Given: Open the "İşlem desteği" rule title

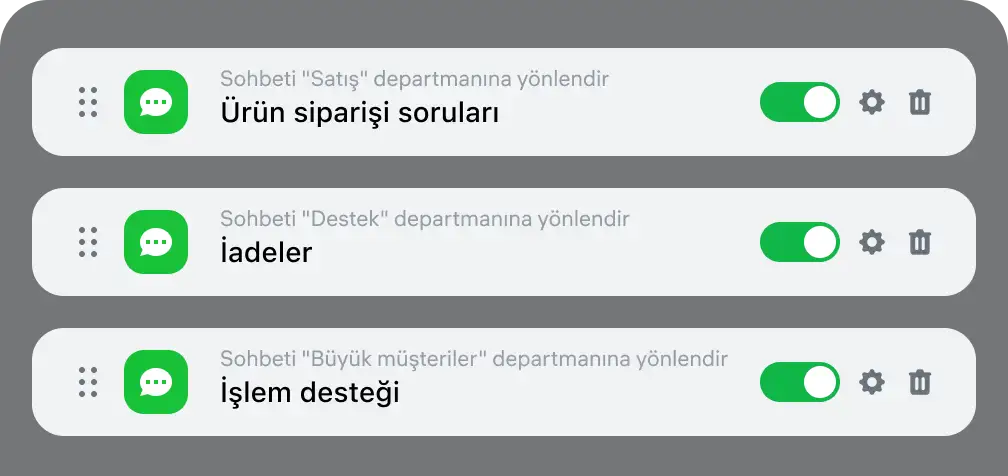Looking at the screenshot, I should [x=310, y=393].
